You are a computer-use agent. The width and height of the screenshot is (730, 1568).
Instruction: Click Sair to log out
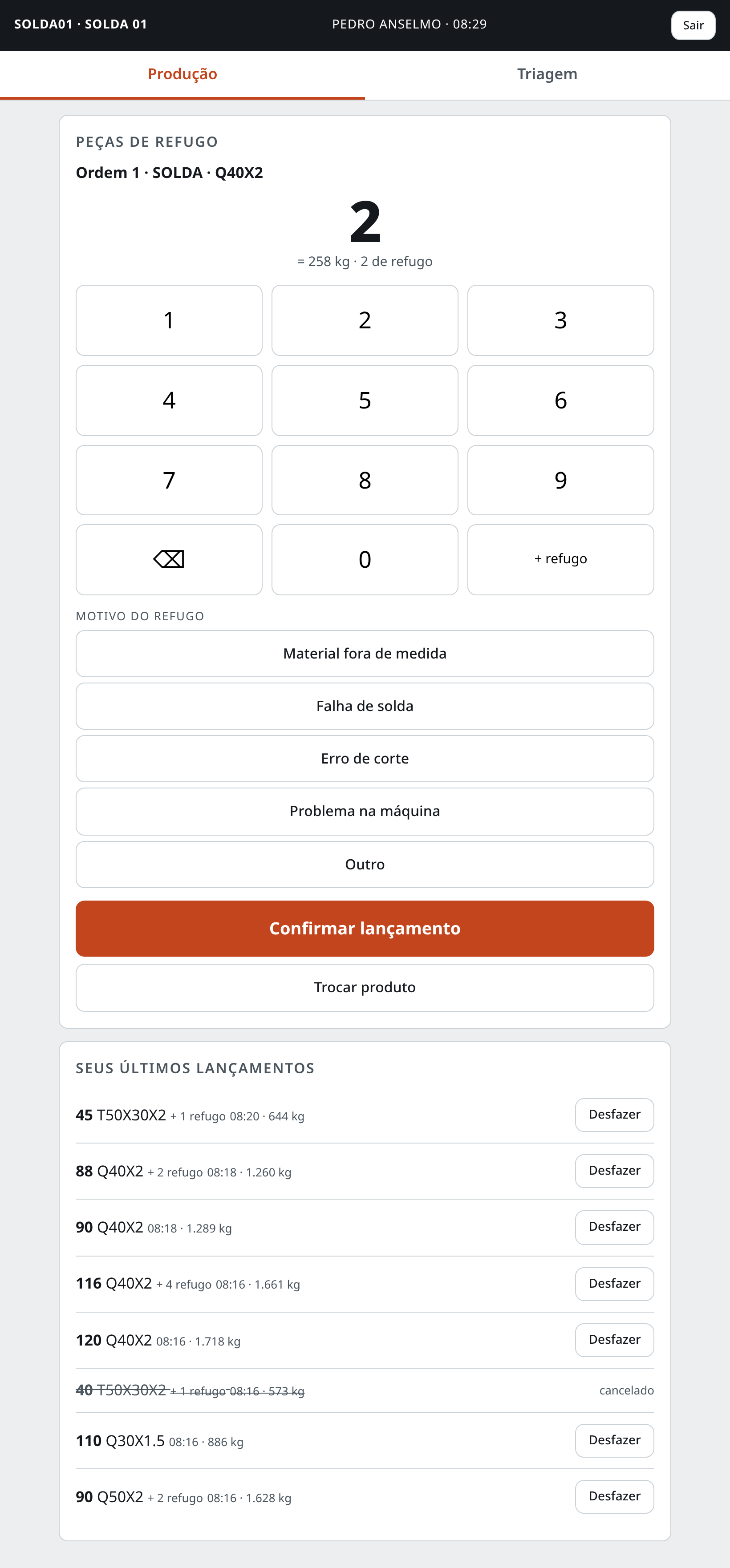pyautogui.click(x=693, y=25)
